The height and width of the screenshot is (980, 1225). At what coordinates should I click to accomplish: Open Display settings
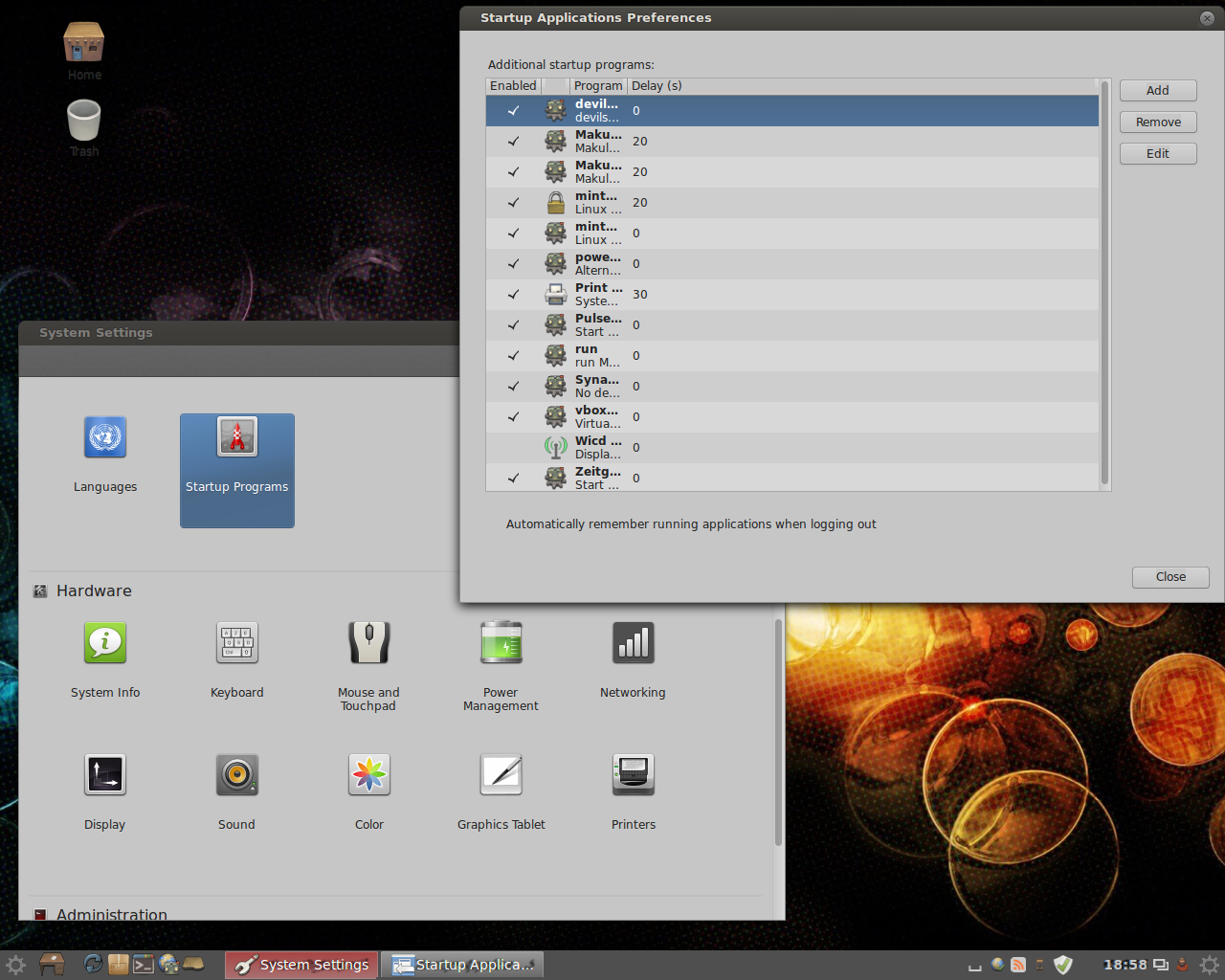pyautogui.click(x=105, y=792)
